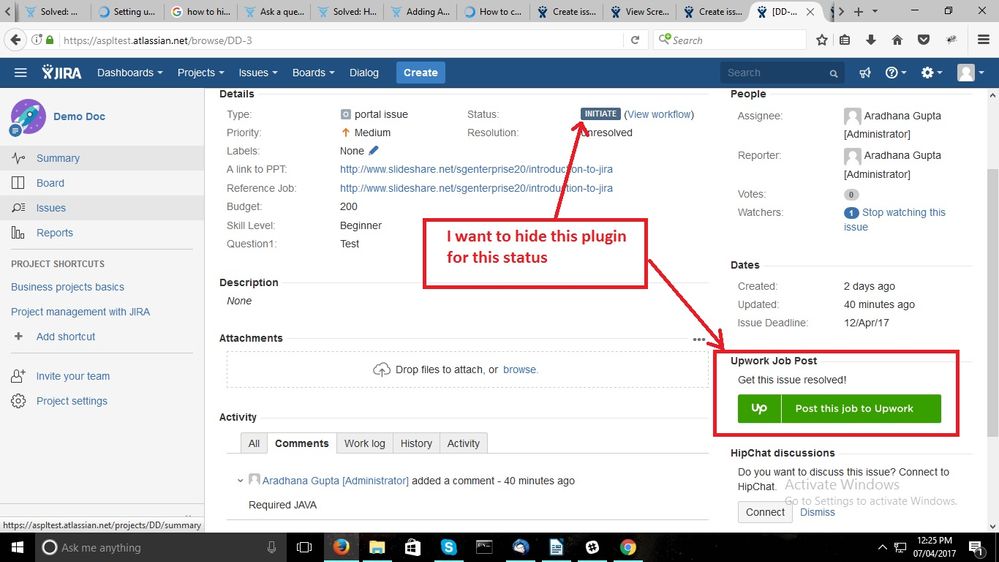Screen dimensions: 999x562
Task: Open the Firefox downloads arrow
Action: click(871, 40)
